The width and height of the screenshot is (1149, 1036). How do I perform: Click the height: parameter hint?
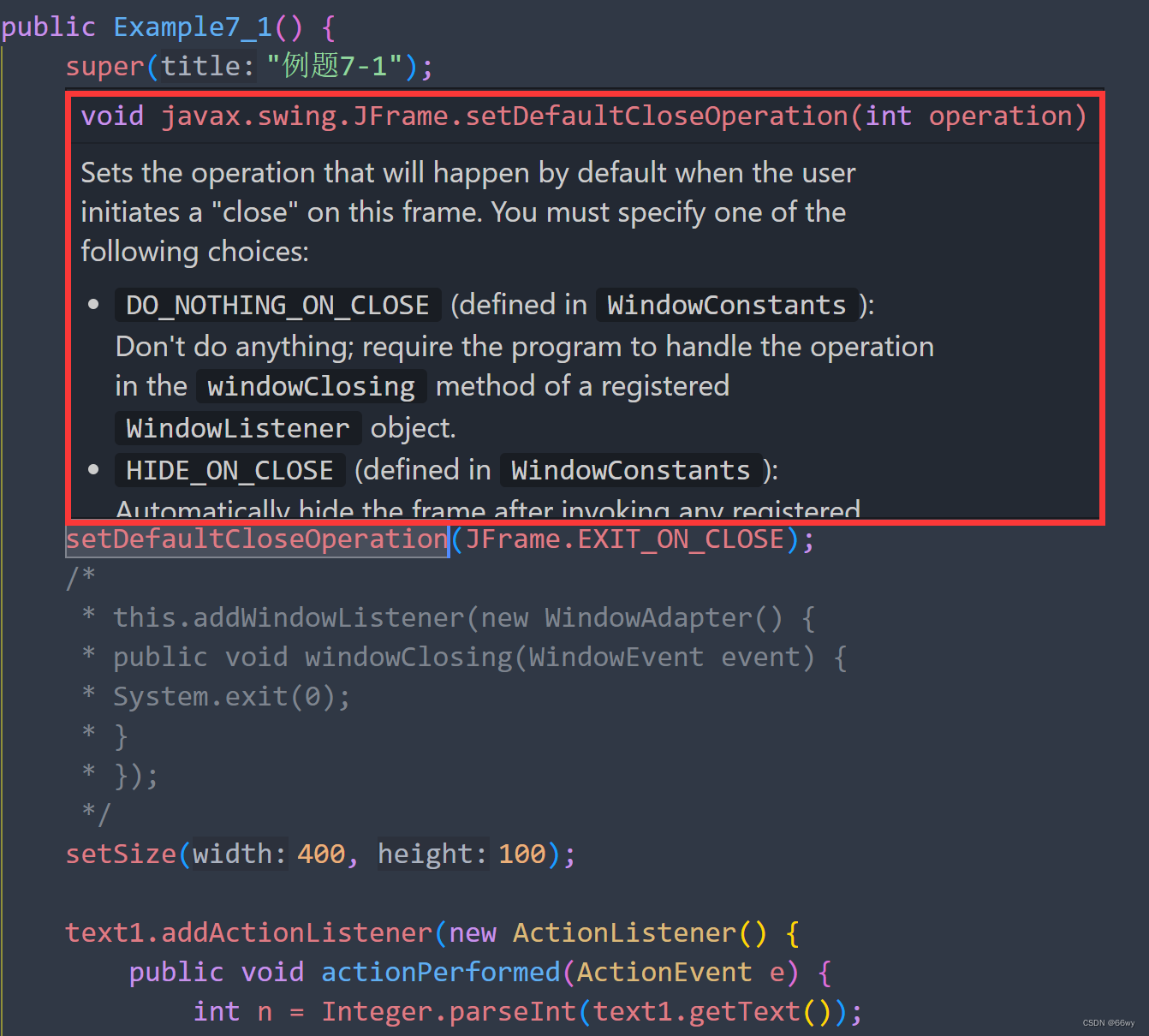coord(433,854)
